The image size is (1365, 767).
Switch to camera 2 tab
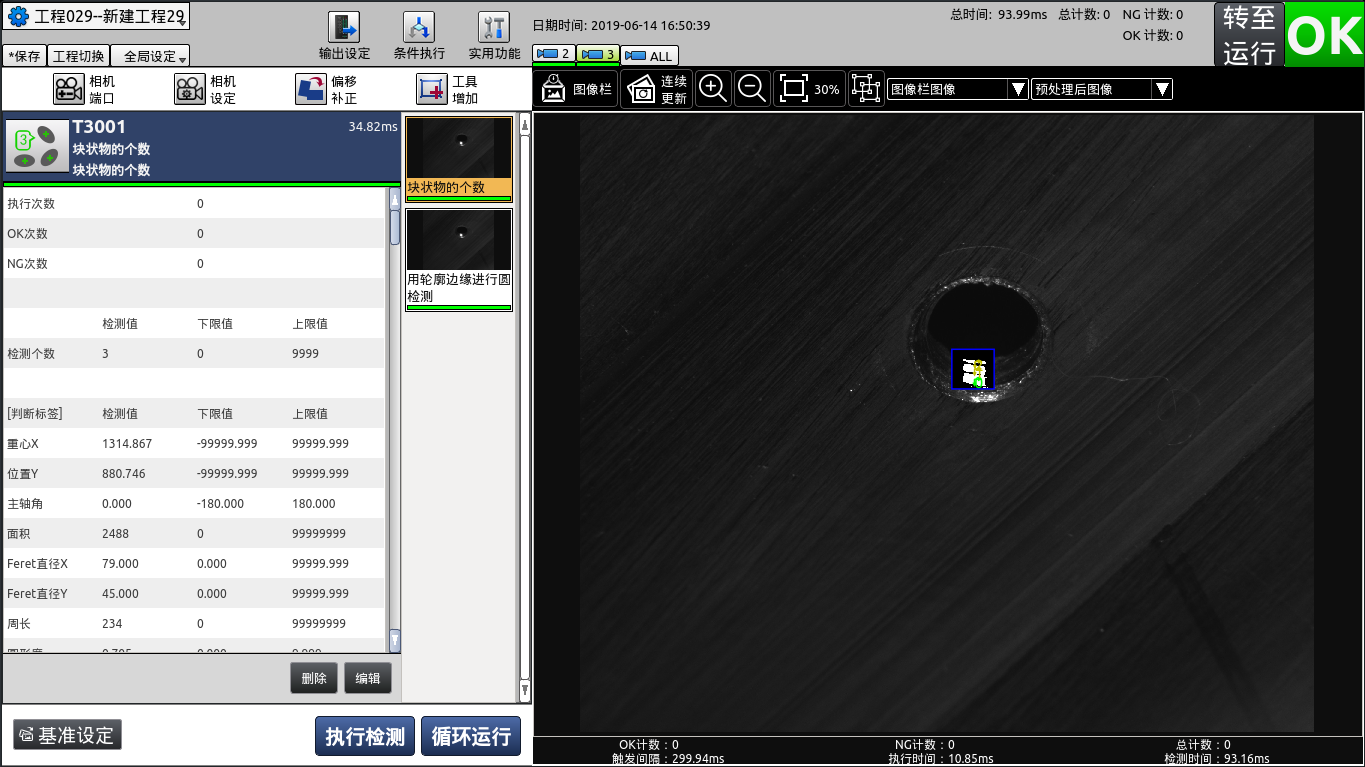[554, 54]
